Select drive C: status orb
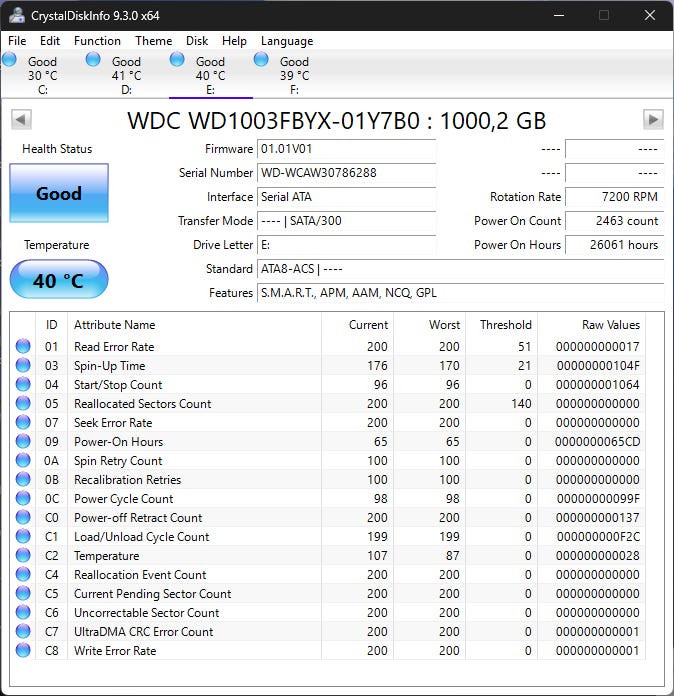This screenshot has height=696, width=674. tap(10, 60)
